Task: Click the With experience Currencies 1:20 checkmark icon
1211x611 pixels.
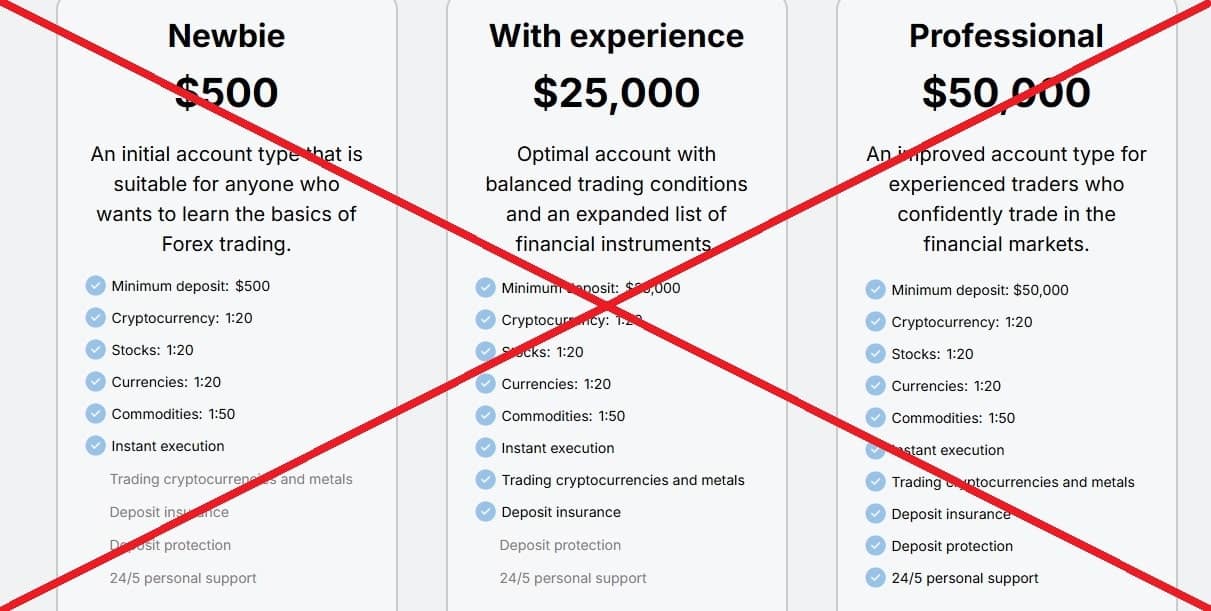Action: [x=485, y=384]
